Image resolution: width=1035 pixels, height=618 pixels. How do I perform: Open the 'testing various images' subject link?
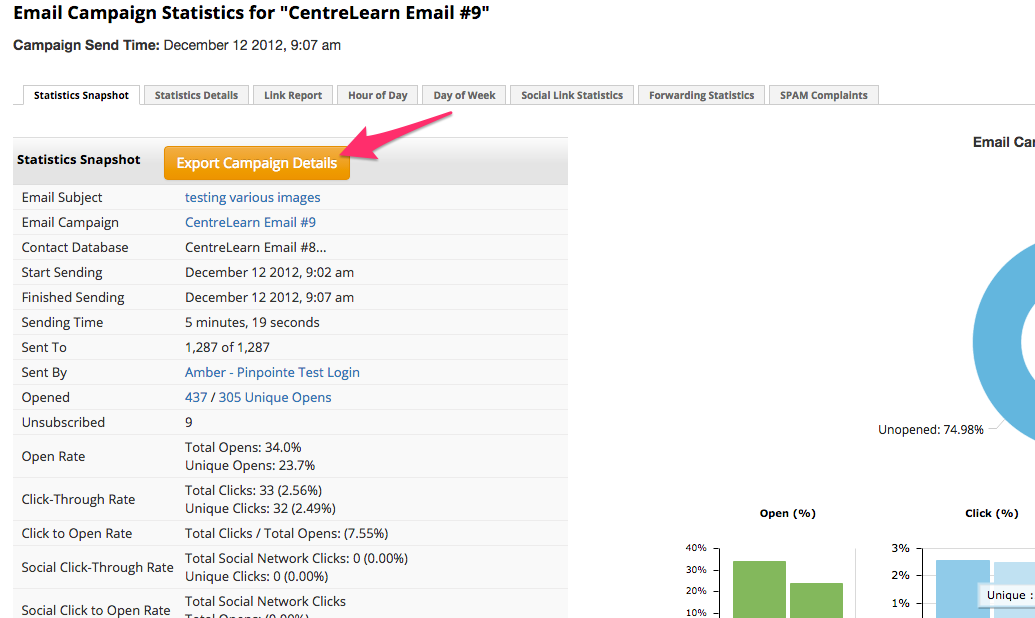click(x=252, y=197)
